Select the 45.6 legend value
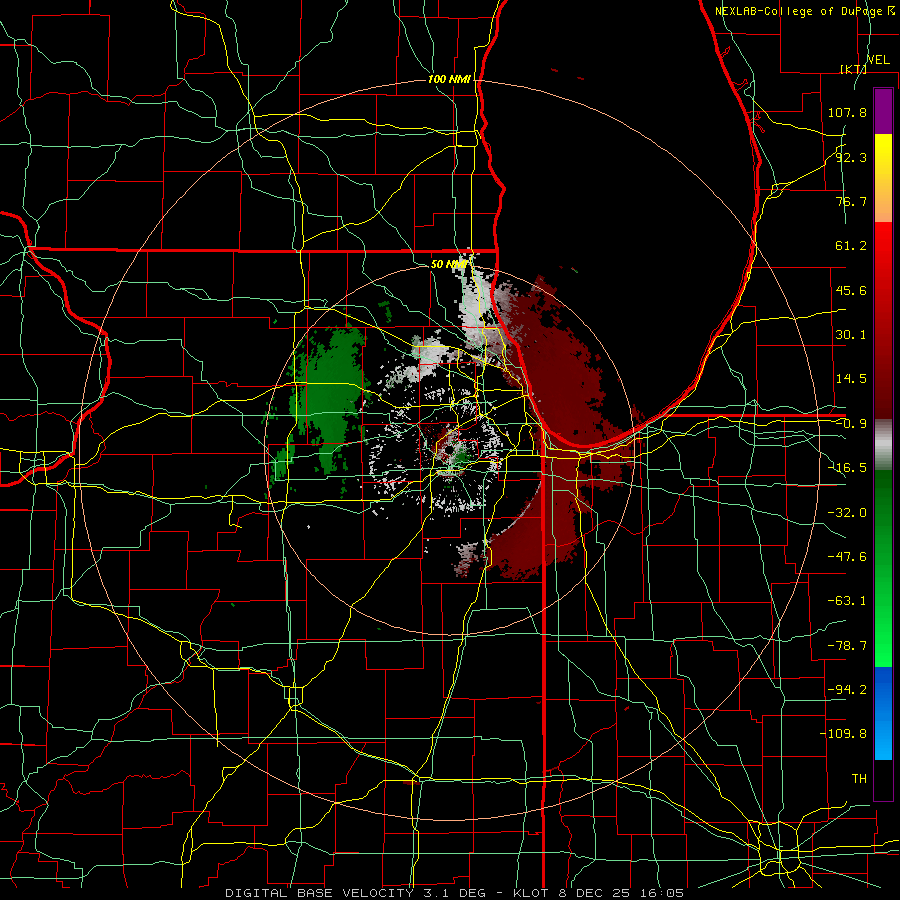This screenshot has width=900, height=900. click(851, 290)
